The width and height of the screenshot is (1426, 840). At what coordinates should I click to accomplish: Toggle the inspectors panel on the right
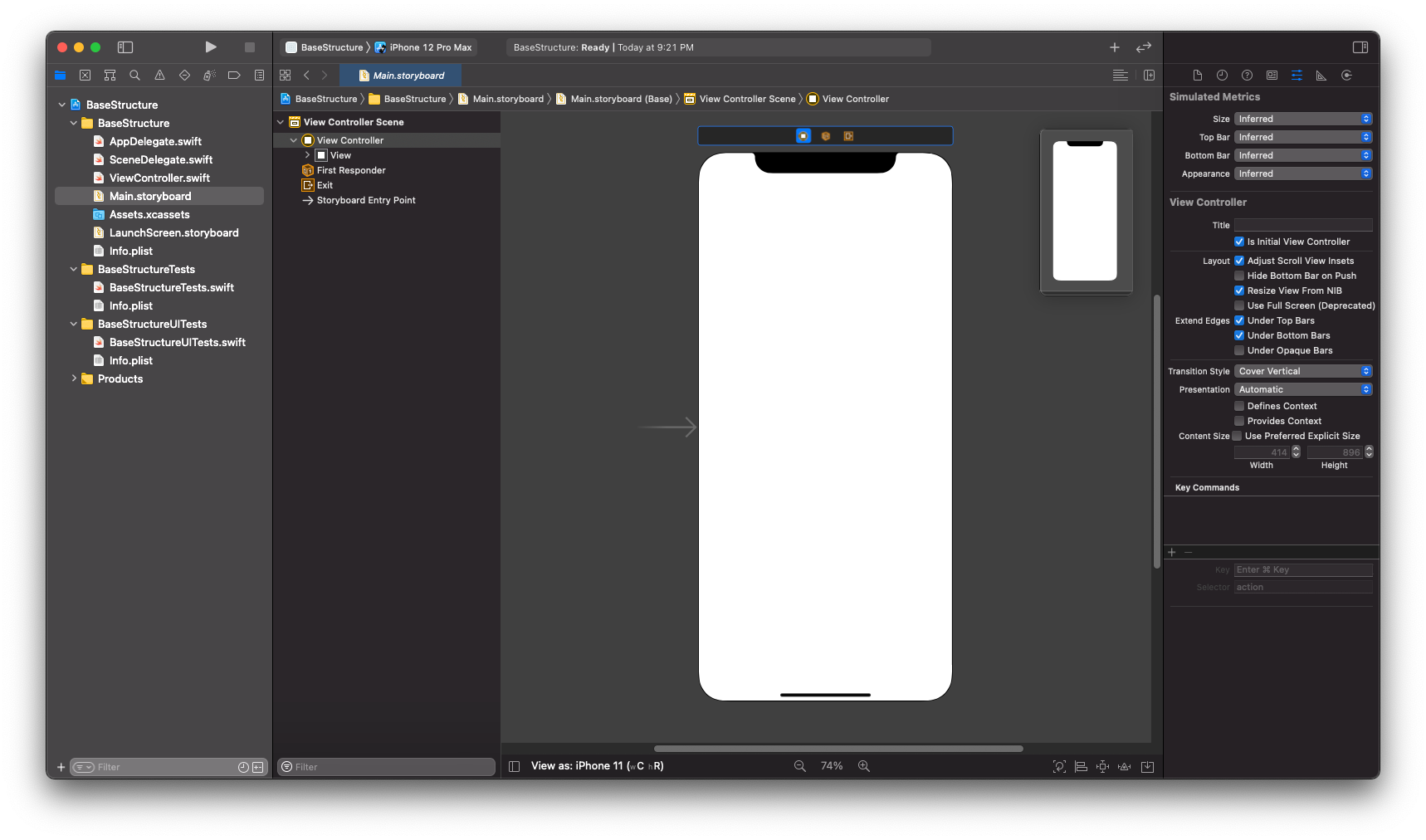[x=1360, y=47]
